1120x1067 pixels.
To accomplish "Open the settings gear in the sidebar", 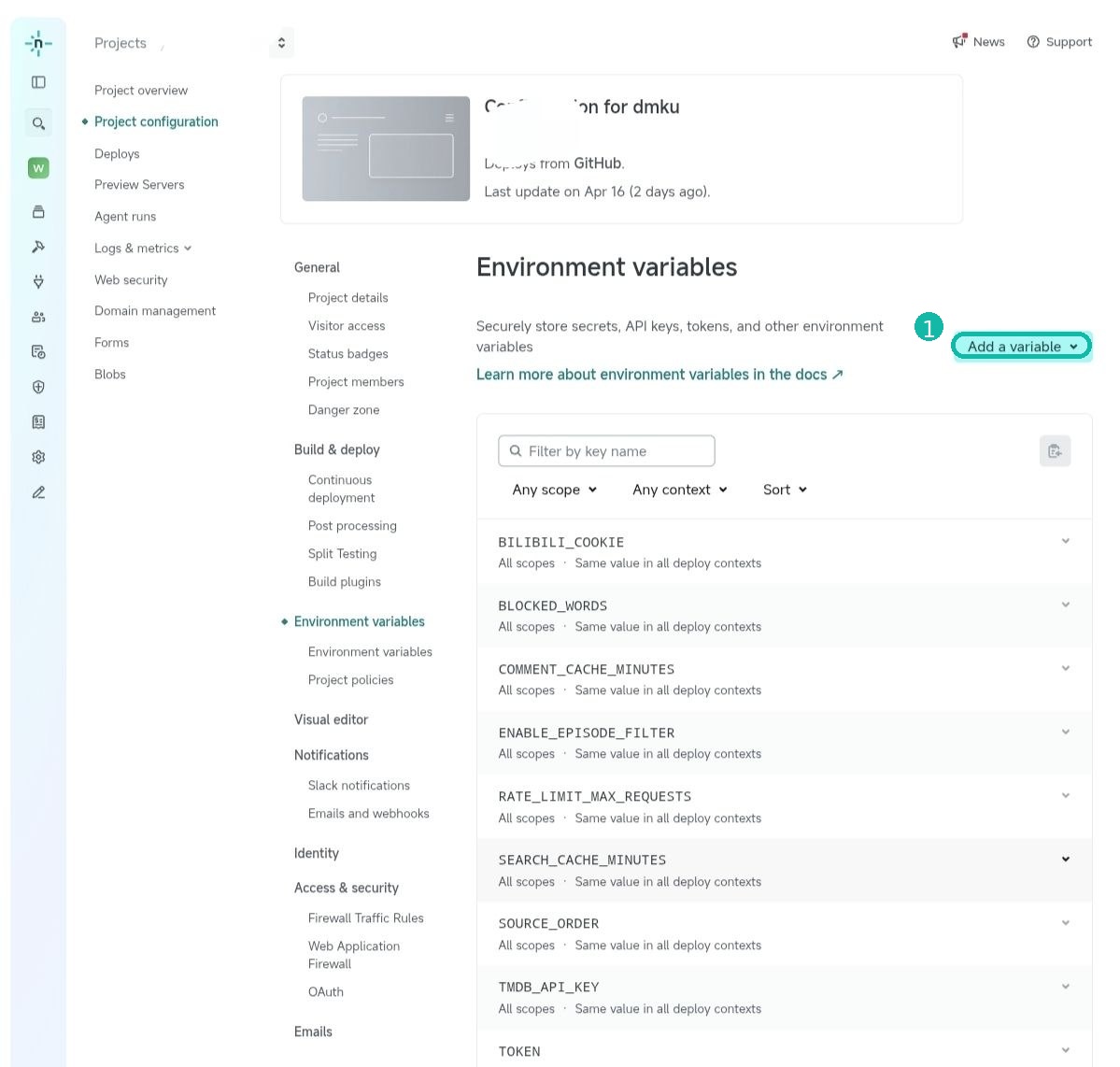I will (38, 456).
